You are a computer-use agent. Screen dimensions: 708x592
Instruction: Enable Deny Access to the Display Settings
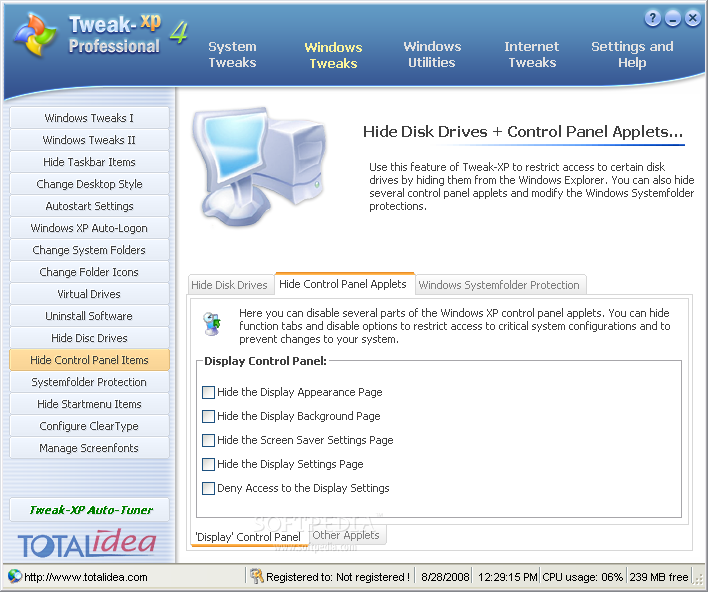click(x=208, y=488)
